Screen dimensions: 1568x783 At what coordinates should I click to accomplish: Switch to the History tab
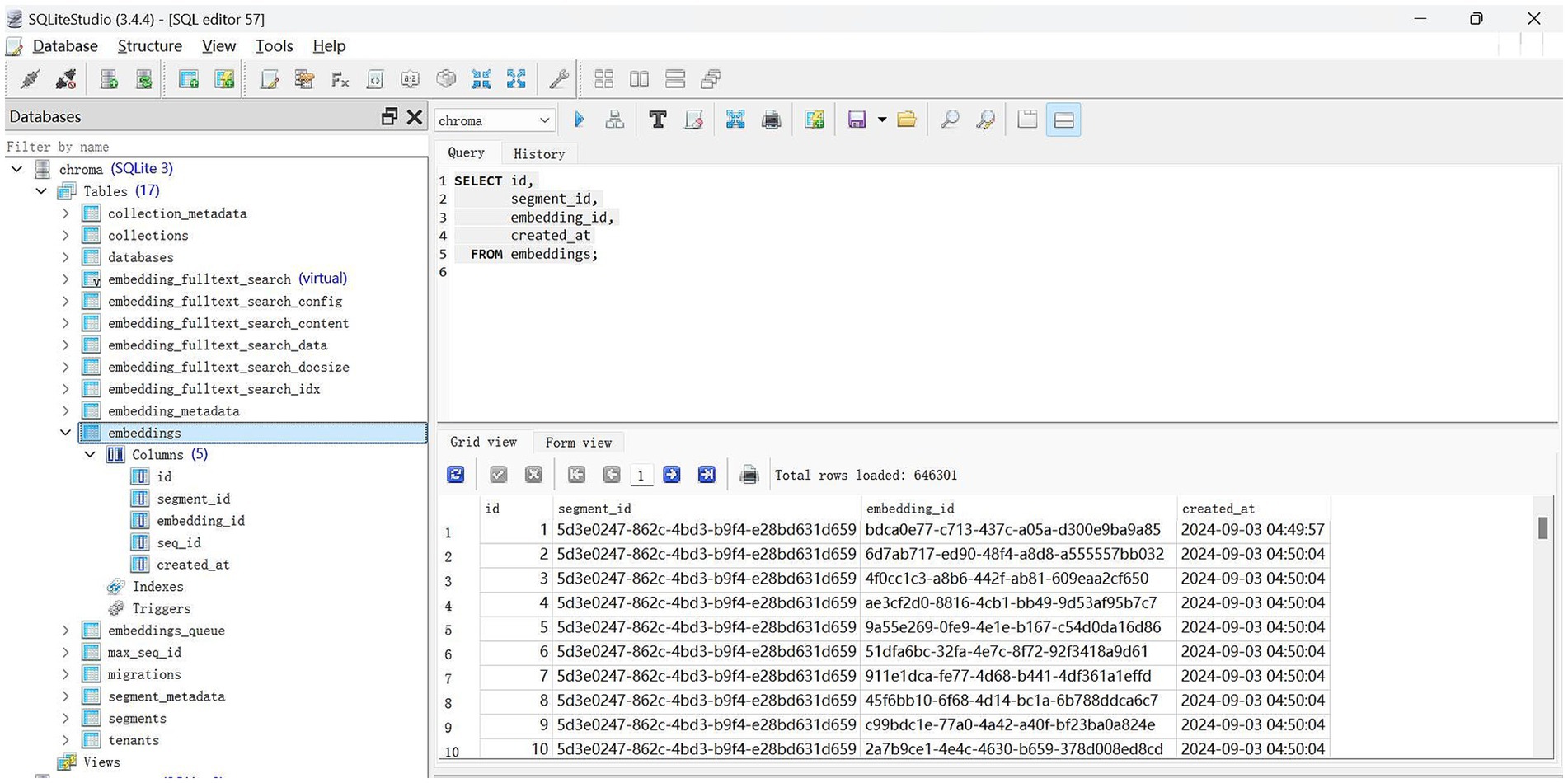pos(539,154)
